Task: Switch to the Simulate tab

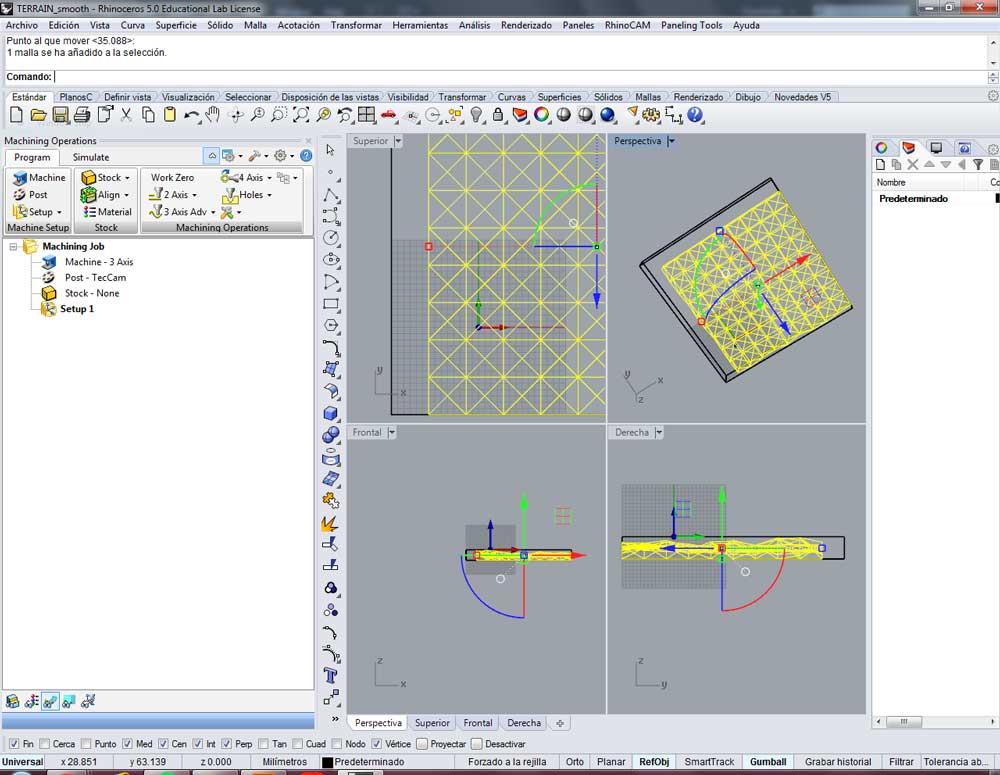Action: click(91, 157)
